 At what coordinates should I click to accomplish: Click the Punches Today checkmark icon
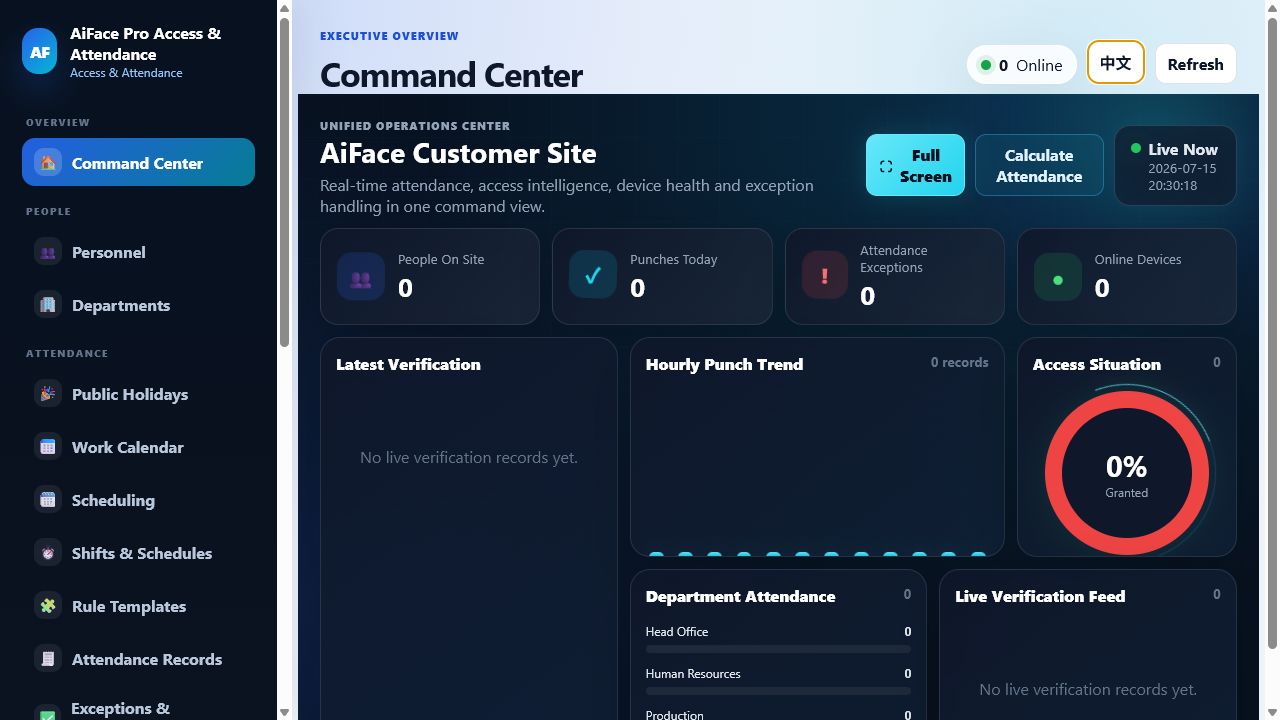click(593, 275)
